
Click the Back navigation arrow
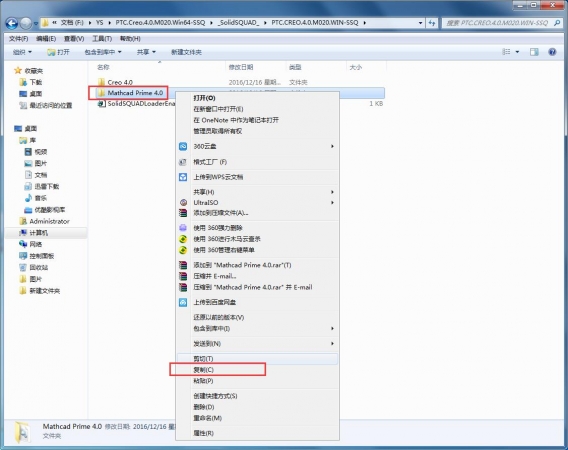tap(12, 23)
